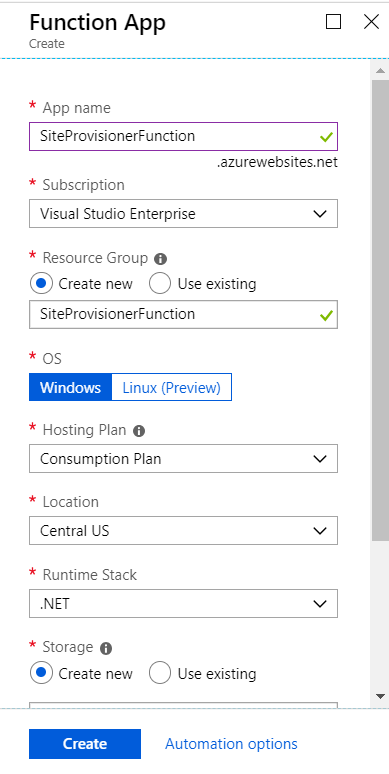
Task: Click the App name input field
Action: 183,136
